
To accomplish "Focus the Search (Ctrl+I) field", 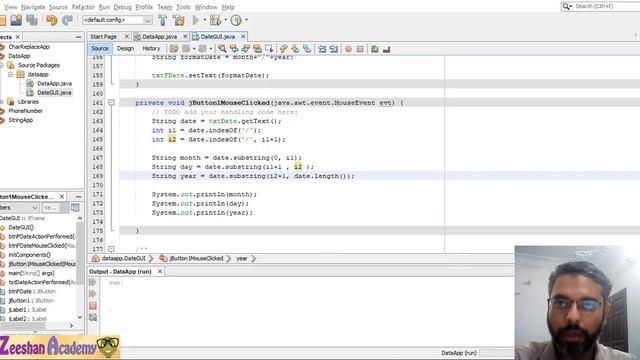I will (603, 6).
